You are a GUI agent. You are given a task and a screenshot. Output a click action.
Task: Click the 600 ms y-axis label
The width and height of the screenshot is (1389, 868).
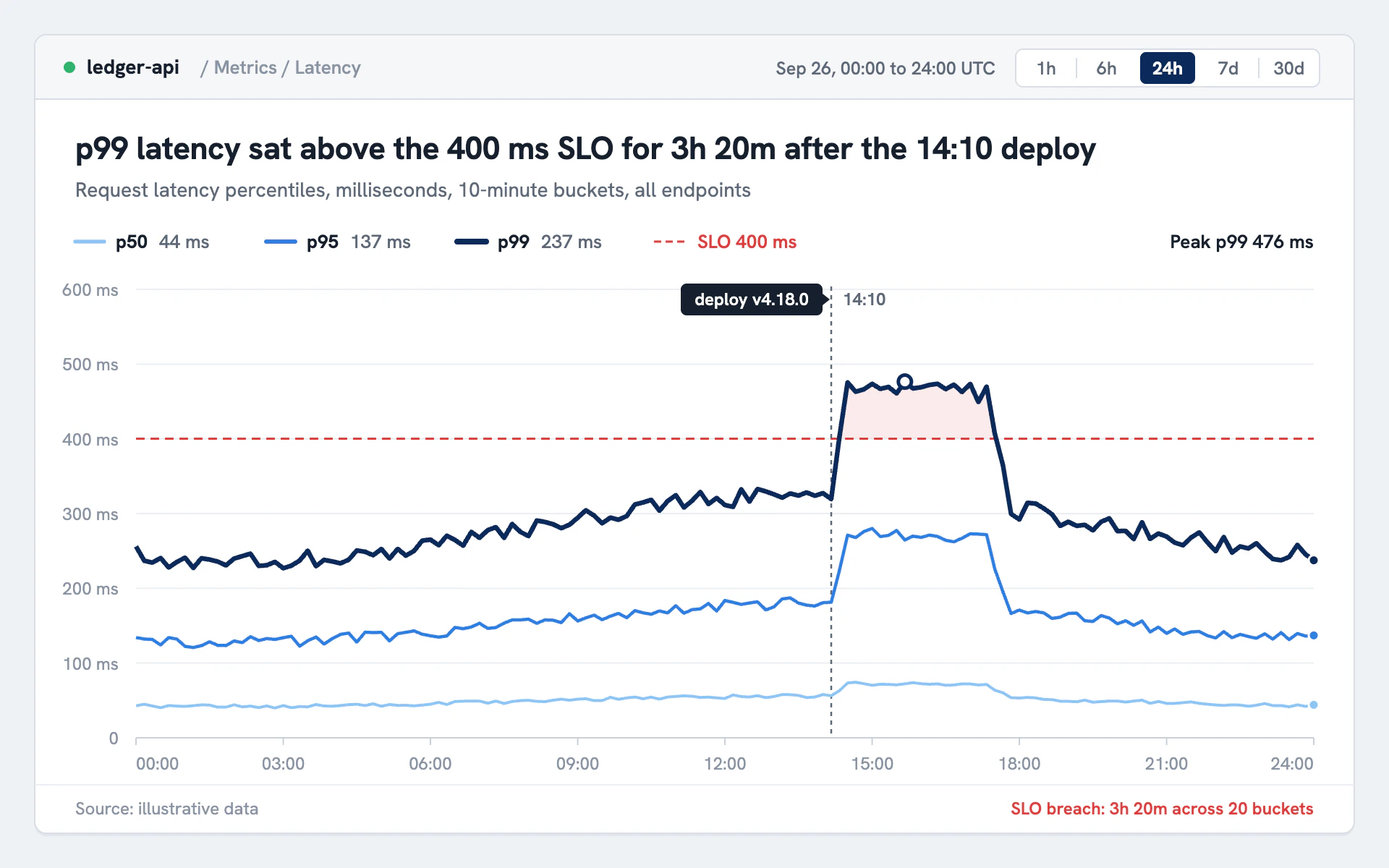pos(90,290)
